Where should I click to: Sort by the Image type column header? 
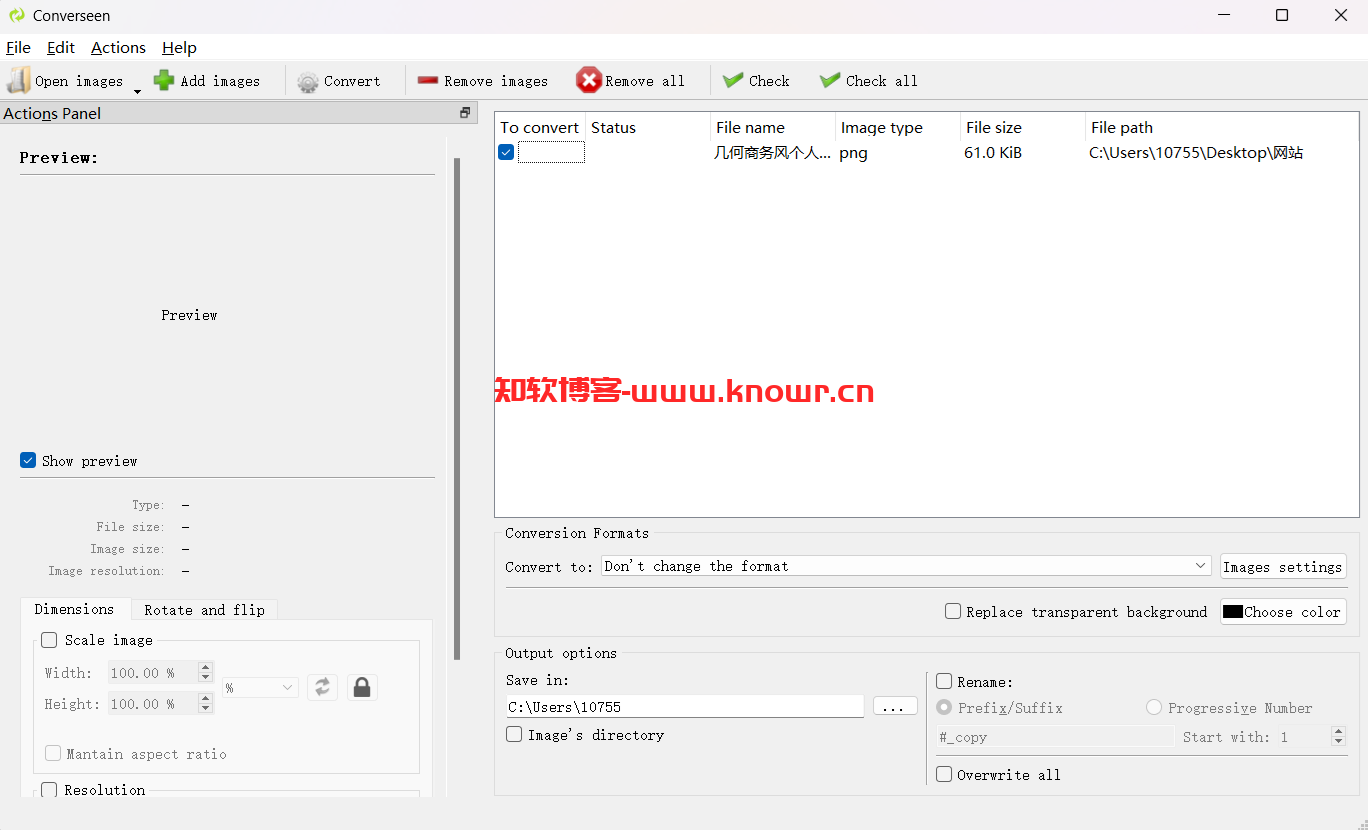click(898, 127)
